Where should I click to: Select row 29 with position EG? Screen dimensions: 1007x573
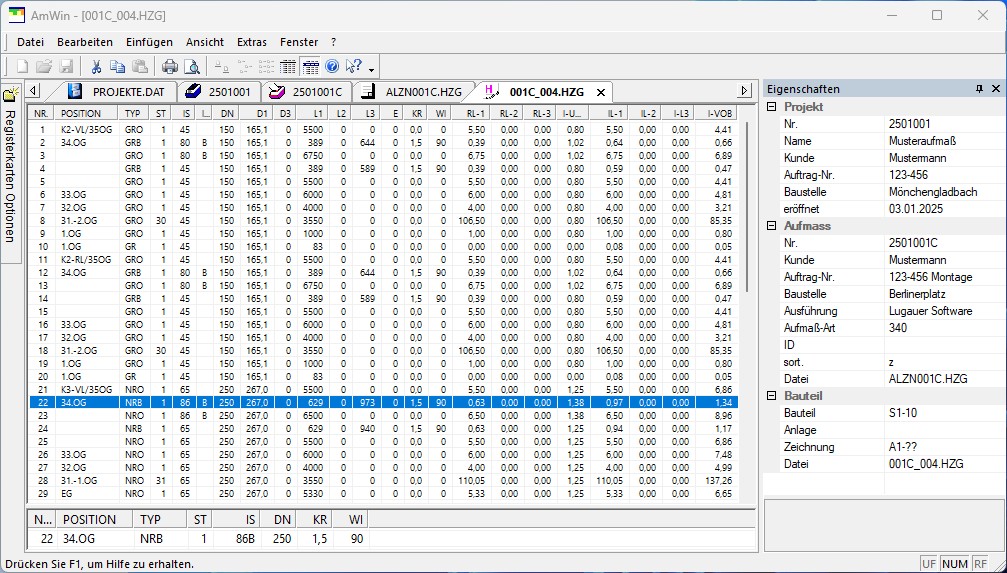383,493
